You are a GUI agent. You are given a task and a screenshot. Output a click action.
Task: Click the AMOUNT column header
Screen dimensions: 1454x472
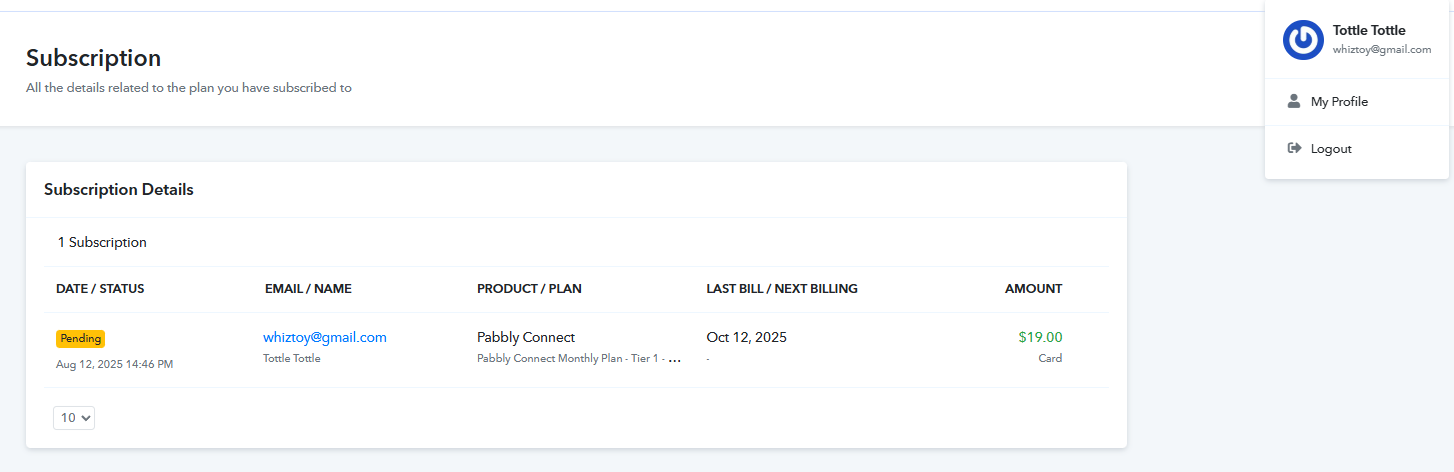1034,289
